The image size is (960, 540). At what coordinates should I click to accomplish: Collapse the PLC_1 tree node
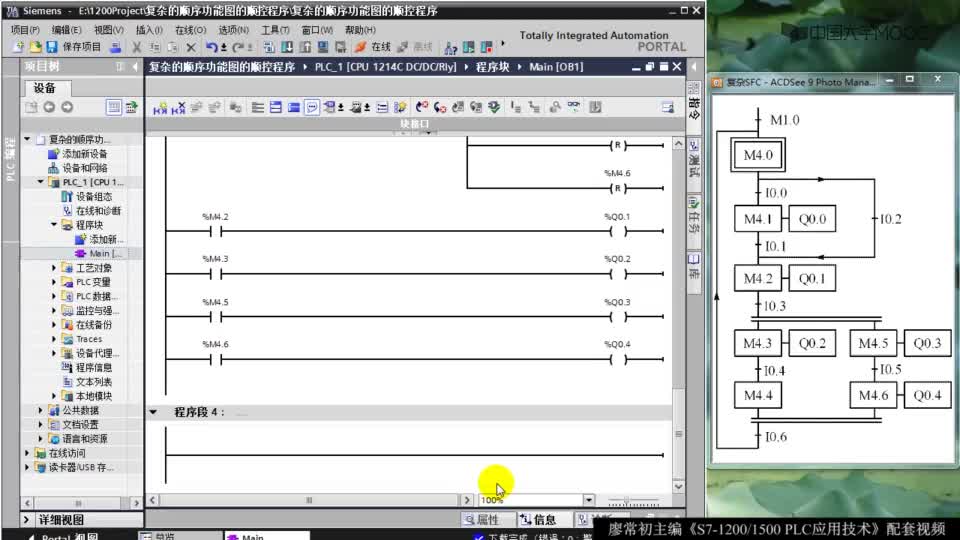(x=40, y=182)
